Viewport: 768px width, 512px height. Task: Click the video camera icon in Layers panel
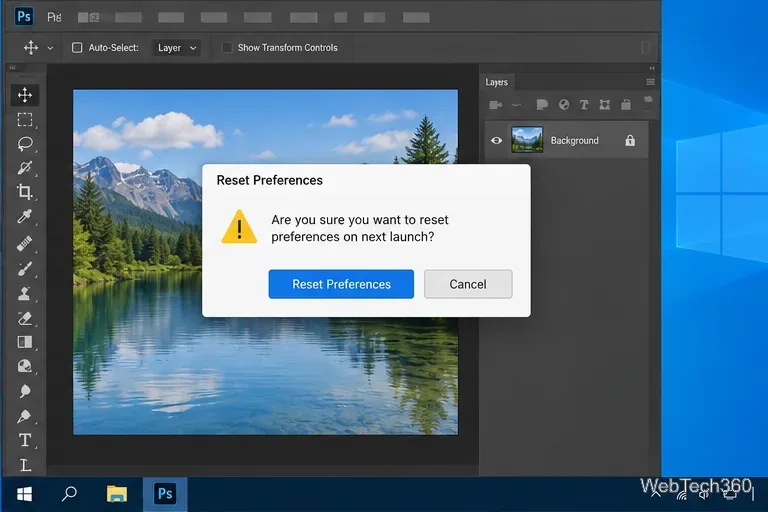tap(496, 104)
